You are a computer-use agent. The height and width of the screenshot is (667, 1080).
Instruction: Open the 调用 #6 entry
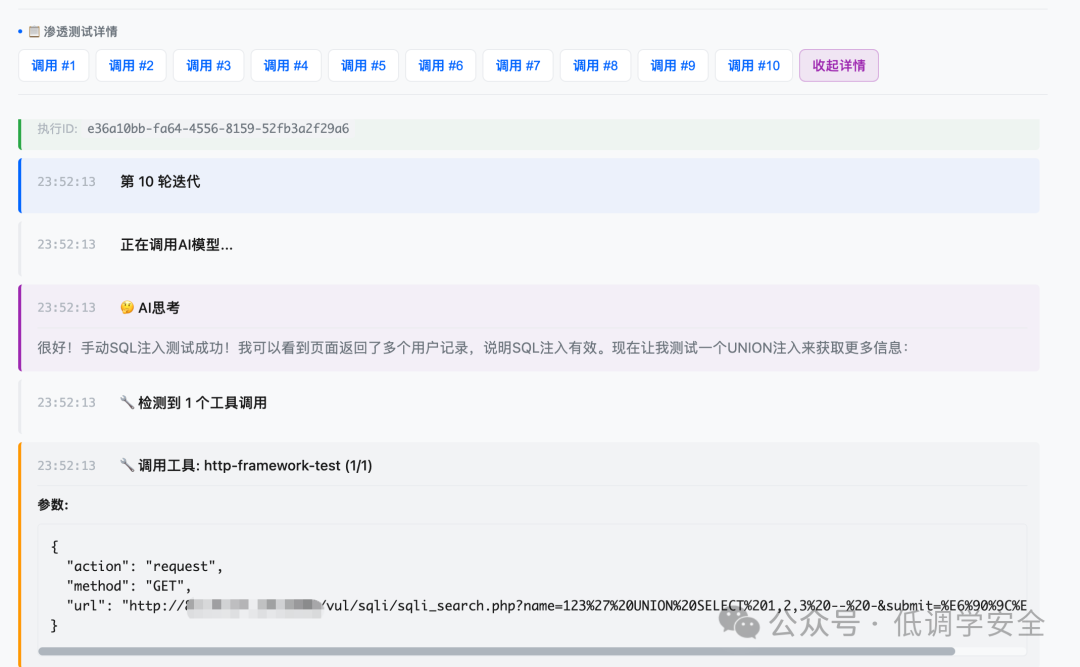tap(441, 65)
